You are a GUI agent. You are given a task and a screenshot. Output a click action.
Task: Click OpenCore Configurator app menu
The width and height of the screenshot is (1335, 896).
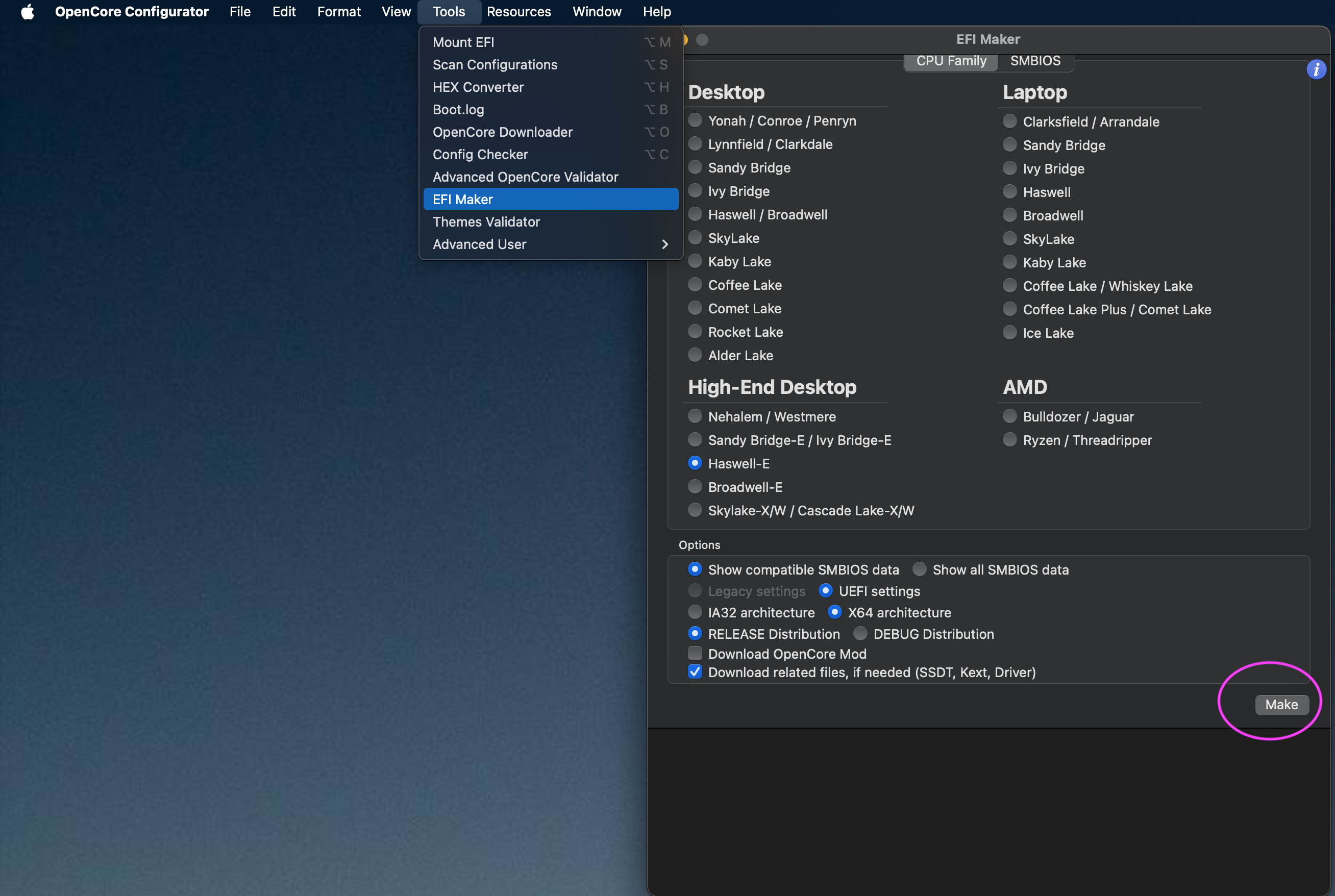pos(132,11)
